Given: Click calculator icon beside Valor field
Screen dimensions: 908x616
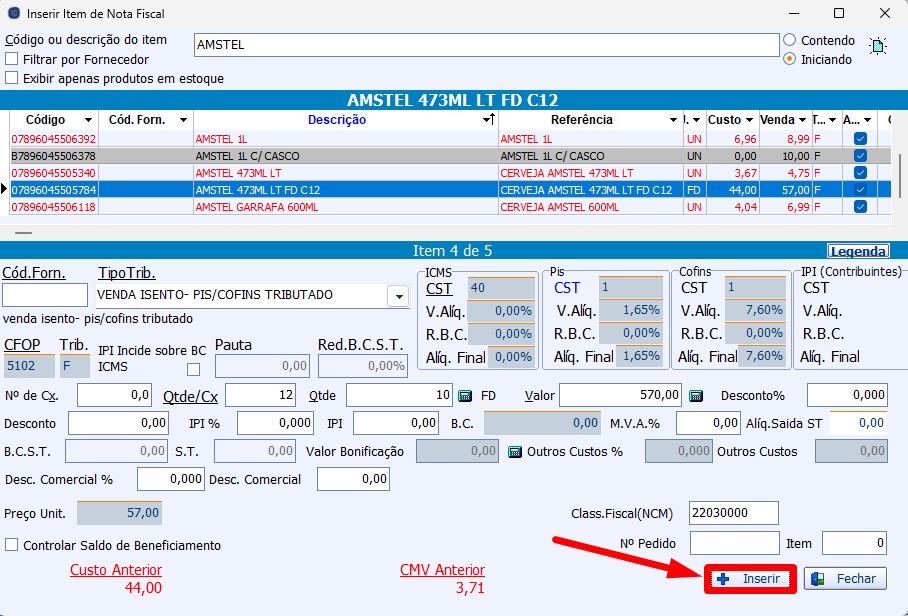Looking at the screenshot, I should (x=697, y=396).
